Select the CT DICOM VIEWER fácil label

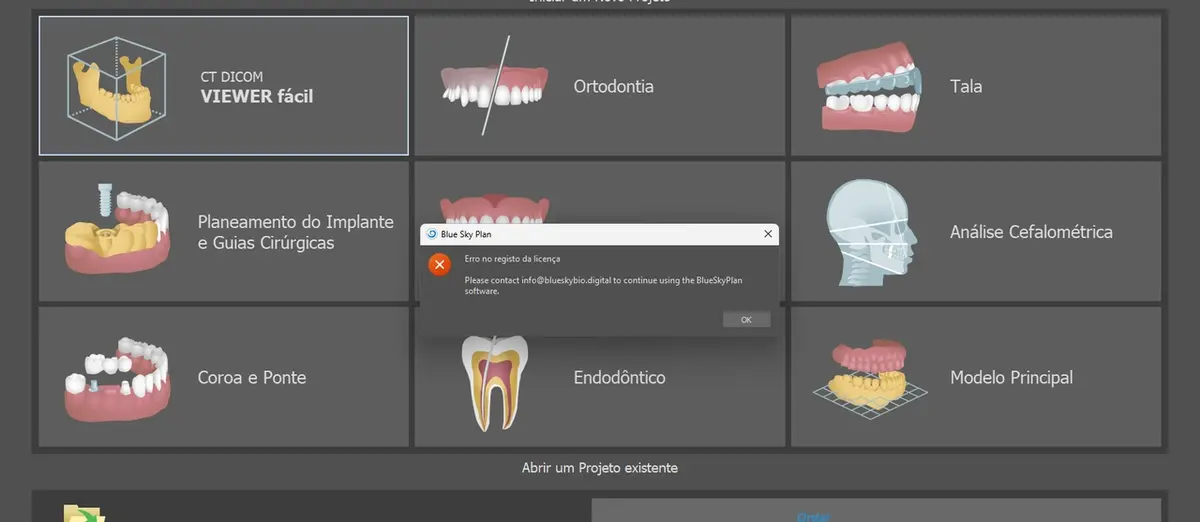[x=257, y=88]
